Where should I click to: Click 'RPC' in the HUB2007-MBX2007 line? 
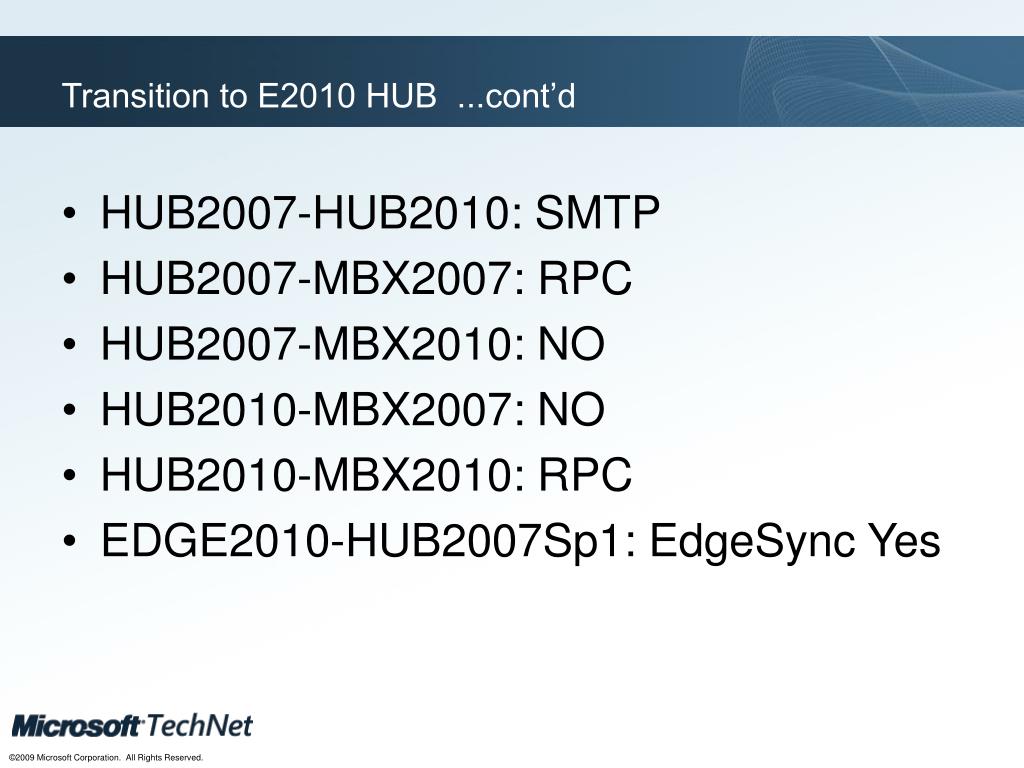(585, 278)
